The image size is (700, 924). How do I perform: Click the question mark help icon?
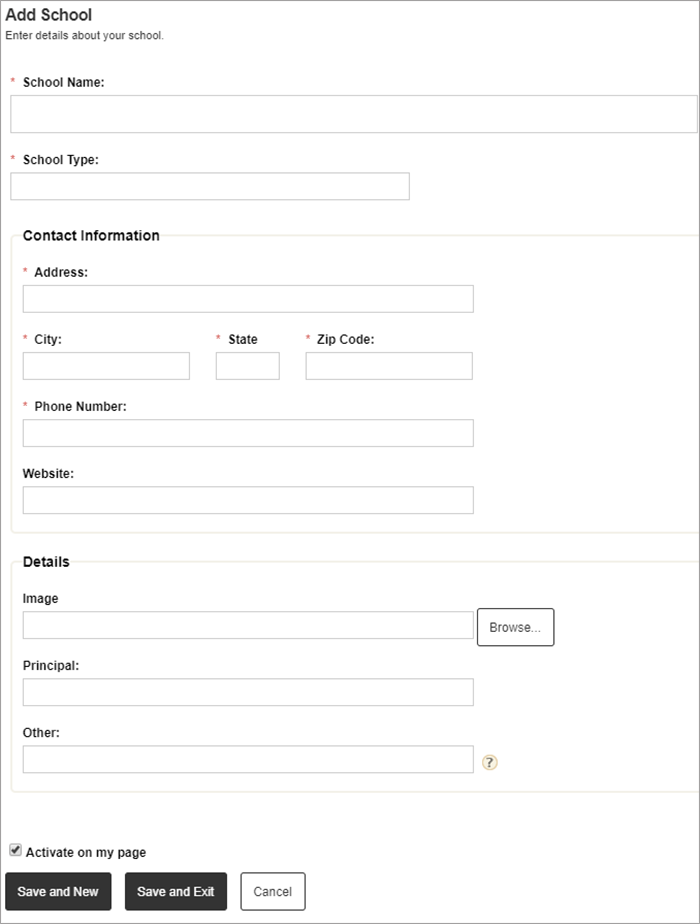point(489,764)
